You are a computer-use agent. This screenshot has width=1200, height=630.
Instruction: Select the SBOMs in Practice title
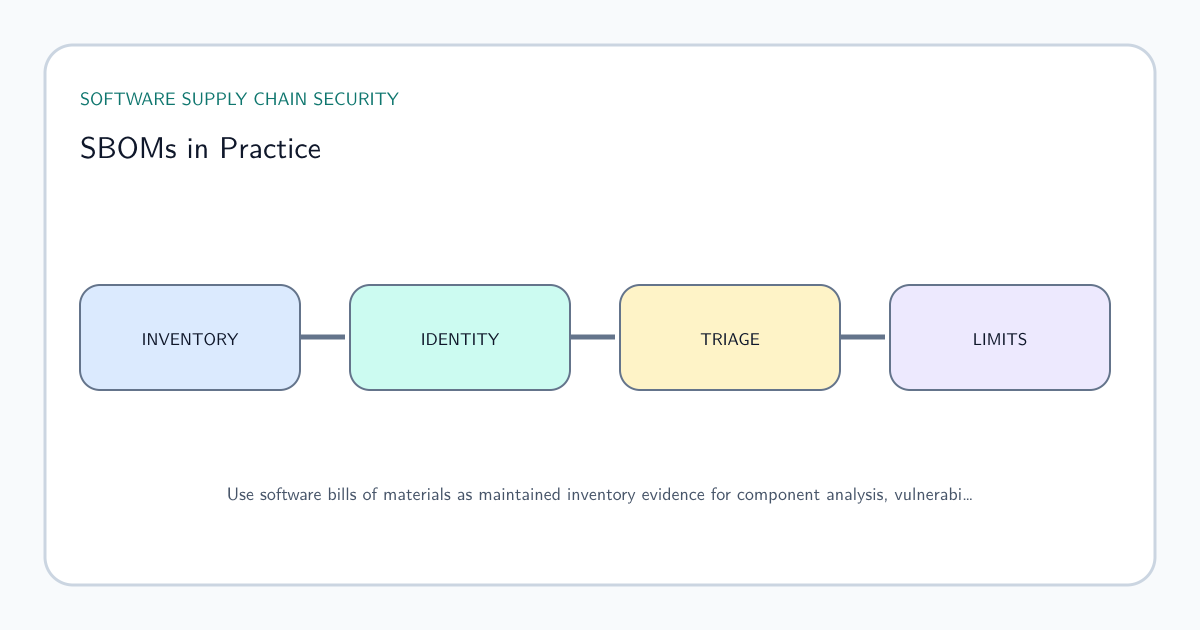click(200, 149)
